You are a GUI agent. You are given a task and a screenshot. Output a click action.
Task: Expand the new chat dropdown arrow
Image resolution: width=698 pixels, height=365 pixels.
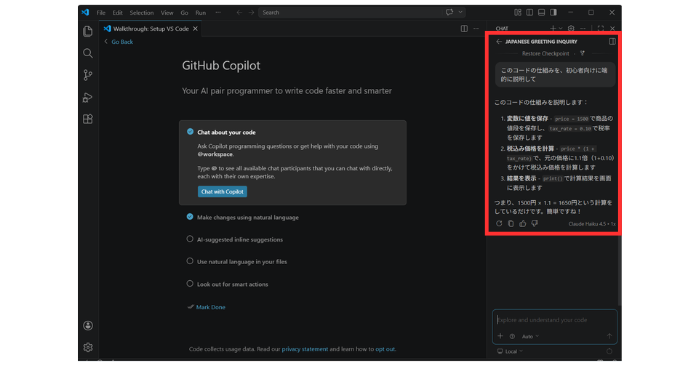(x=560, y=28)
